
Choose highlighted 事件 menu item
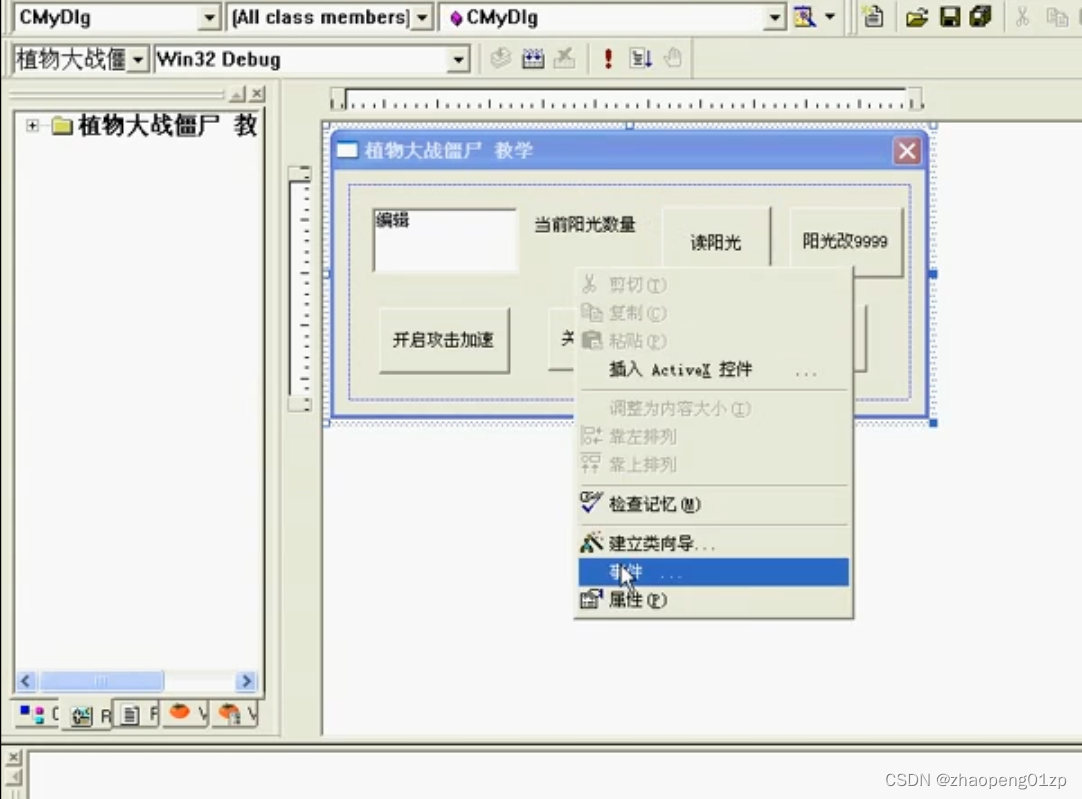714,572
